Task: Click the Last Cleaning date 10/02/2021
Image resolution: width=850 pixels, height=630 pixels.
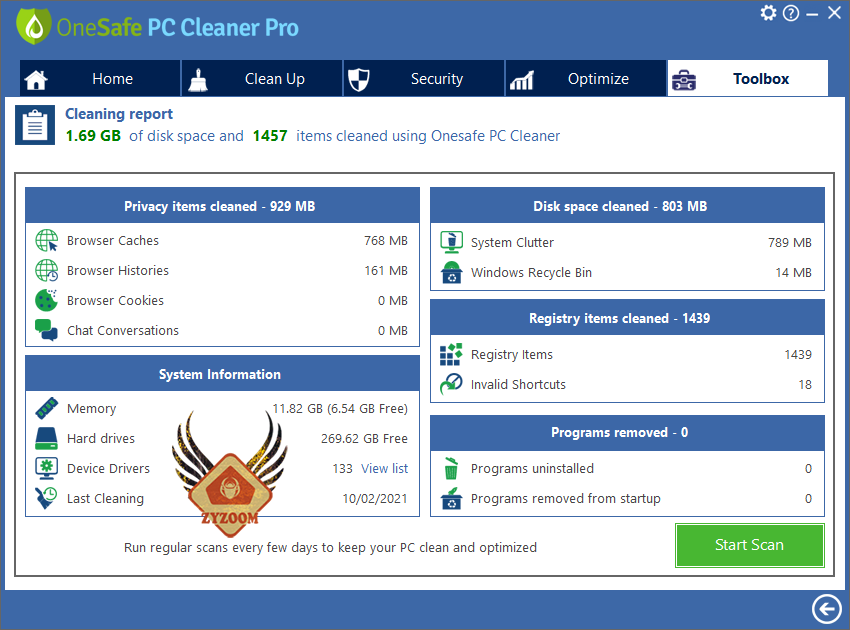Action: pyautogui.click(x=375, y=498)
